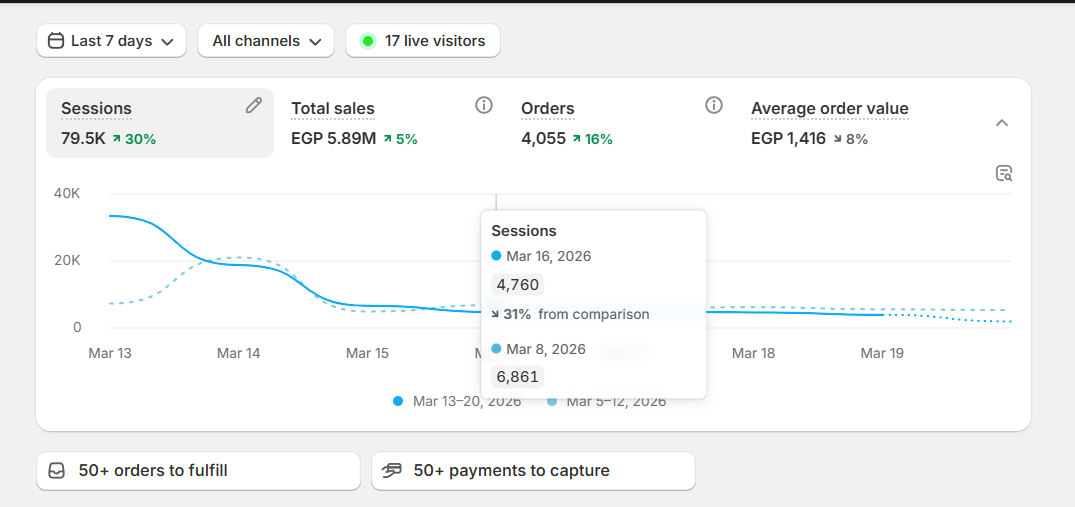Click the 17 live visitors text
The image size is (1075, 507).
click(x=435, y=41)
